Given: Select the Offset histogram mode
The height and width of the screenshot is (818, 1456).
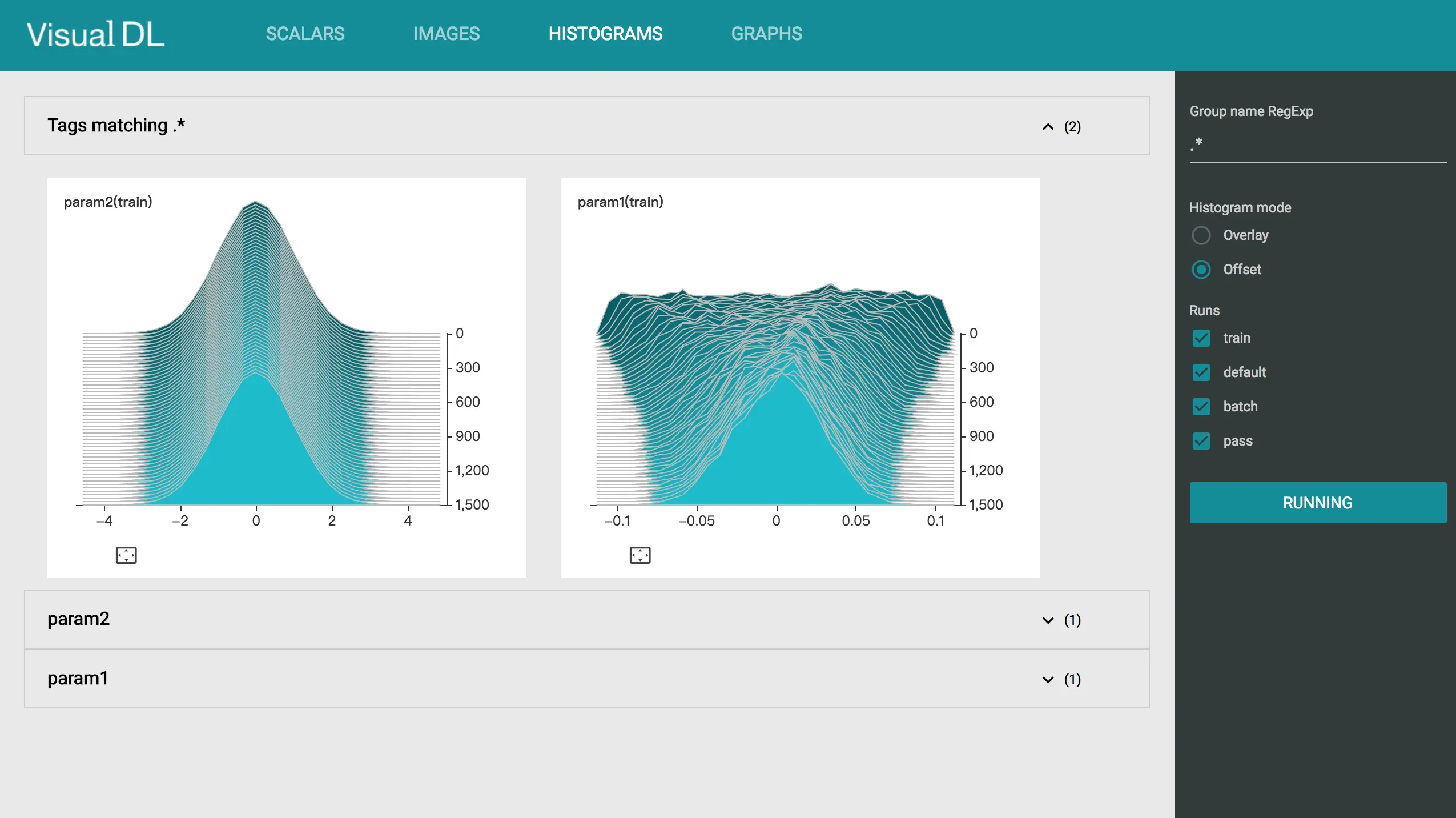Looking at the screenshot, I should click(1201, 268).
